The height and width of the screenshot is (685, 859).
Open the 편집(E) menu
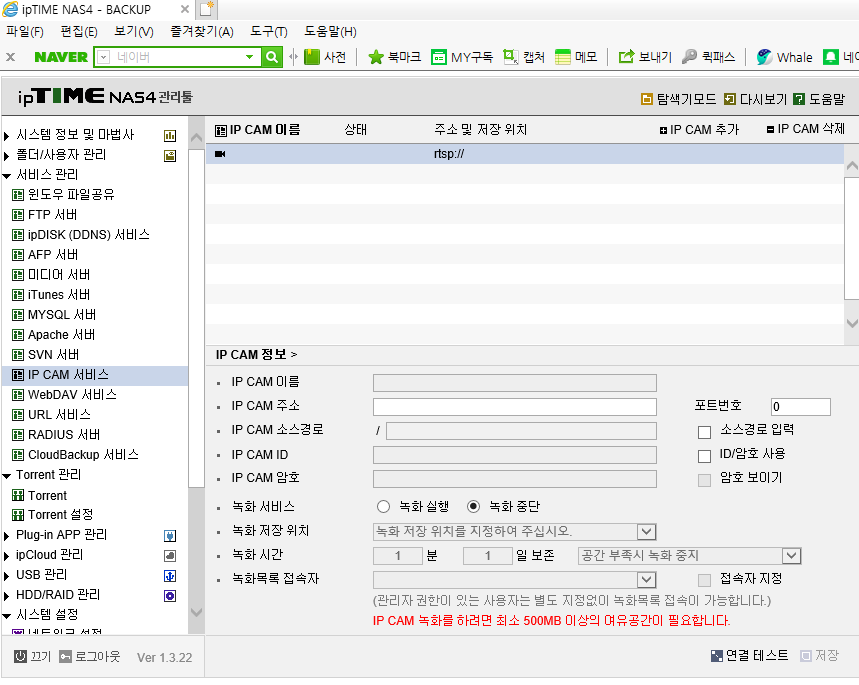click(x=79, y=32)
